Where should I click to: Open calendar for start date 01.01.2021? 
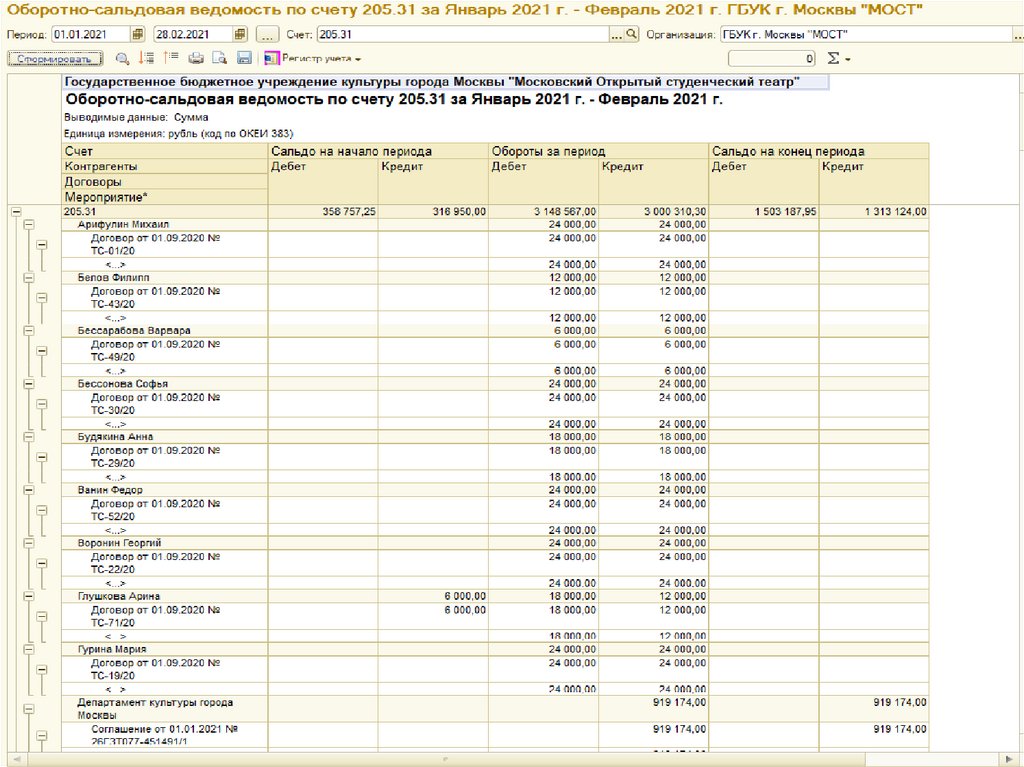tap(138, 34)
